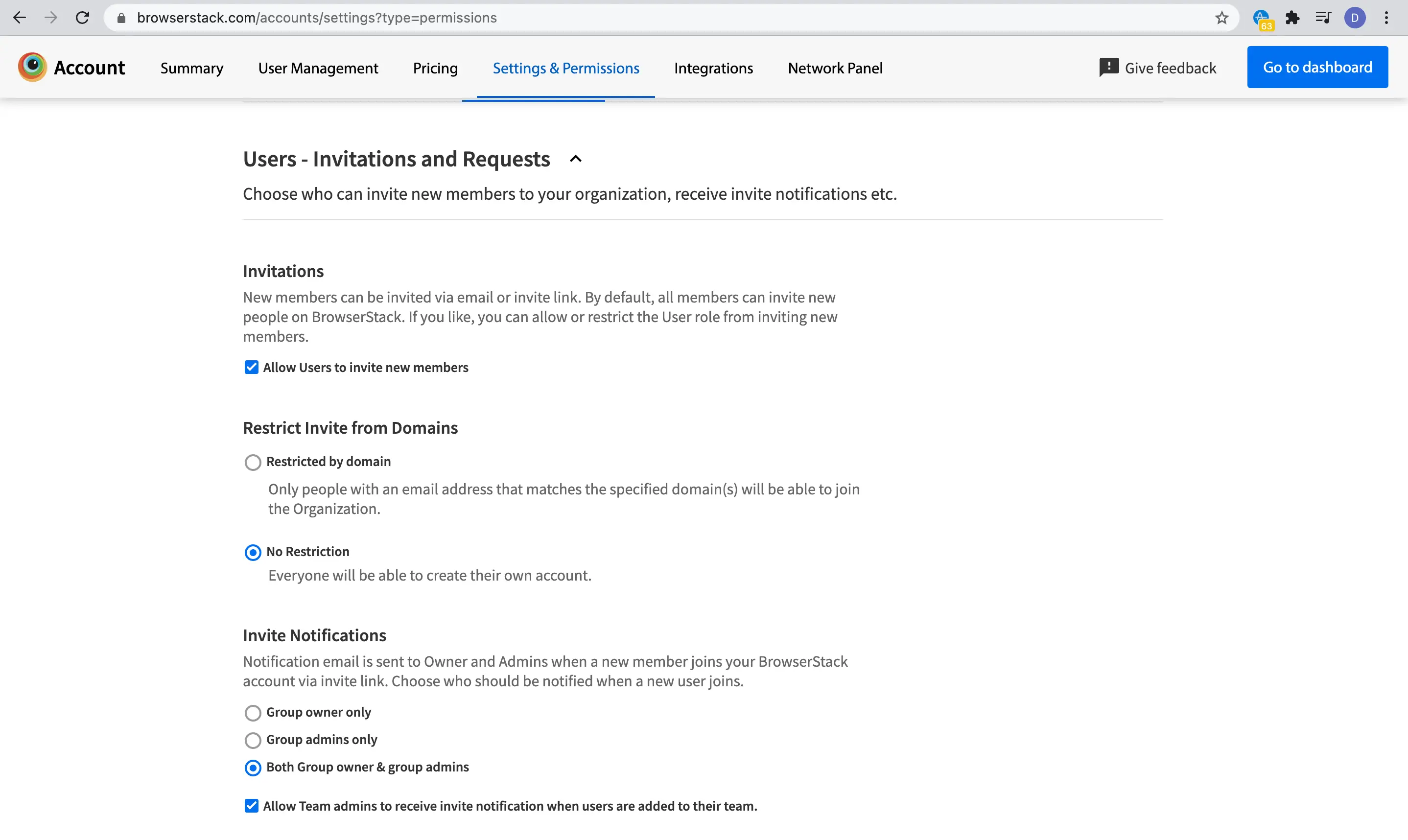Screen dimensions: 1408x840
Task: Uncheck Allow Users to invite new members
Action: (251, 367)
